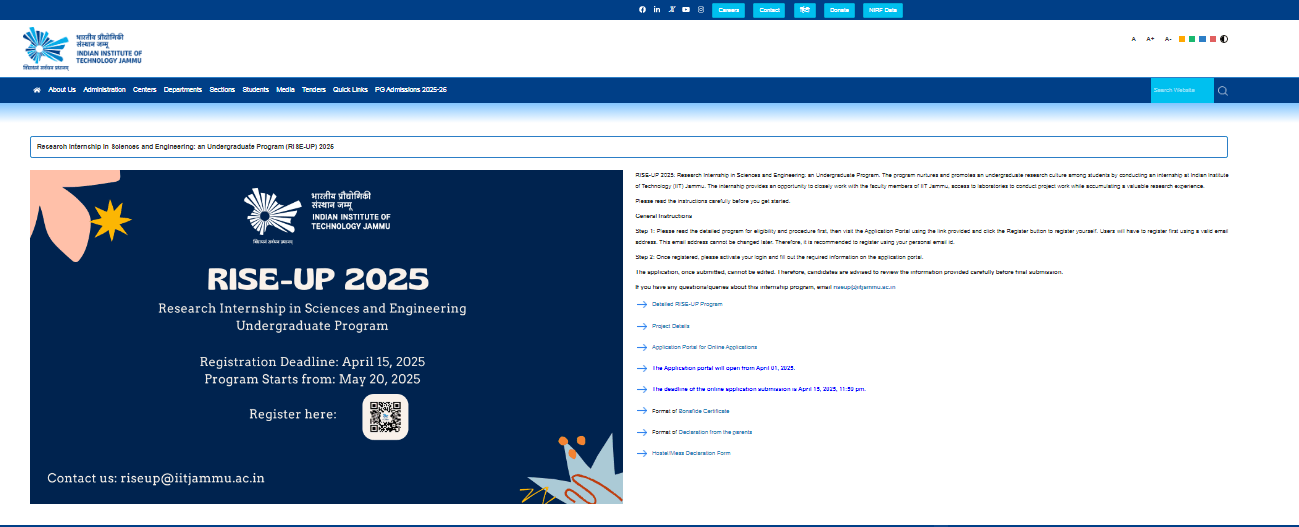Screen dimensions: 1299x527
Task: Toggle the high contrast mode icon
Action: click(1224, 39)
